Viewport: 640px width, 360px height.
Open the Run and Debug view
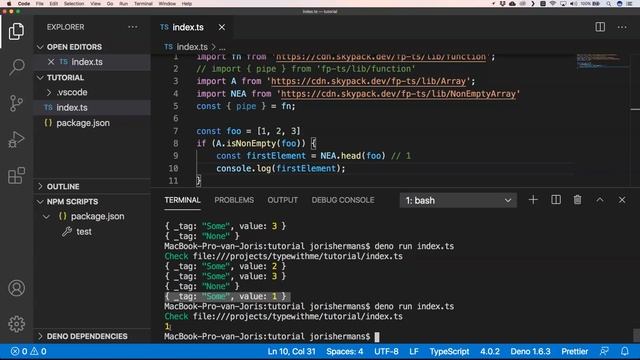point(16,140)
